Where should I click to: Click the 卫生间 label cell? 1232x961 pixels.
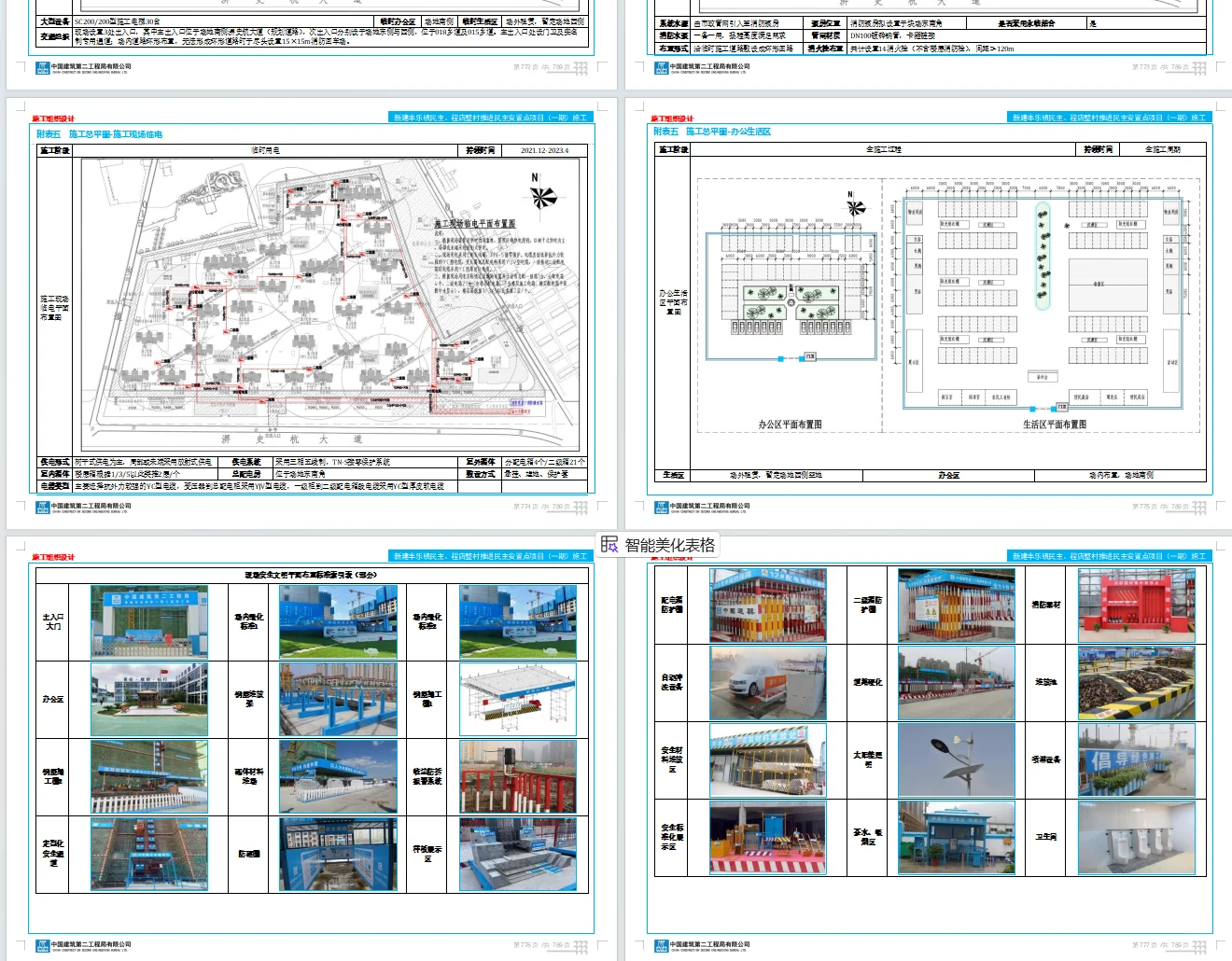[x=1045, y=837]
